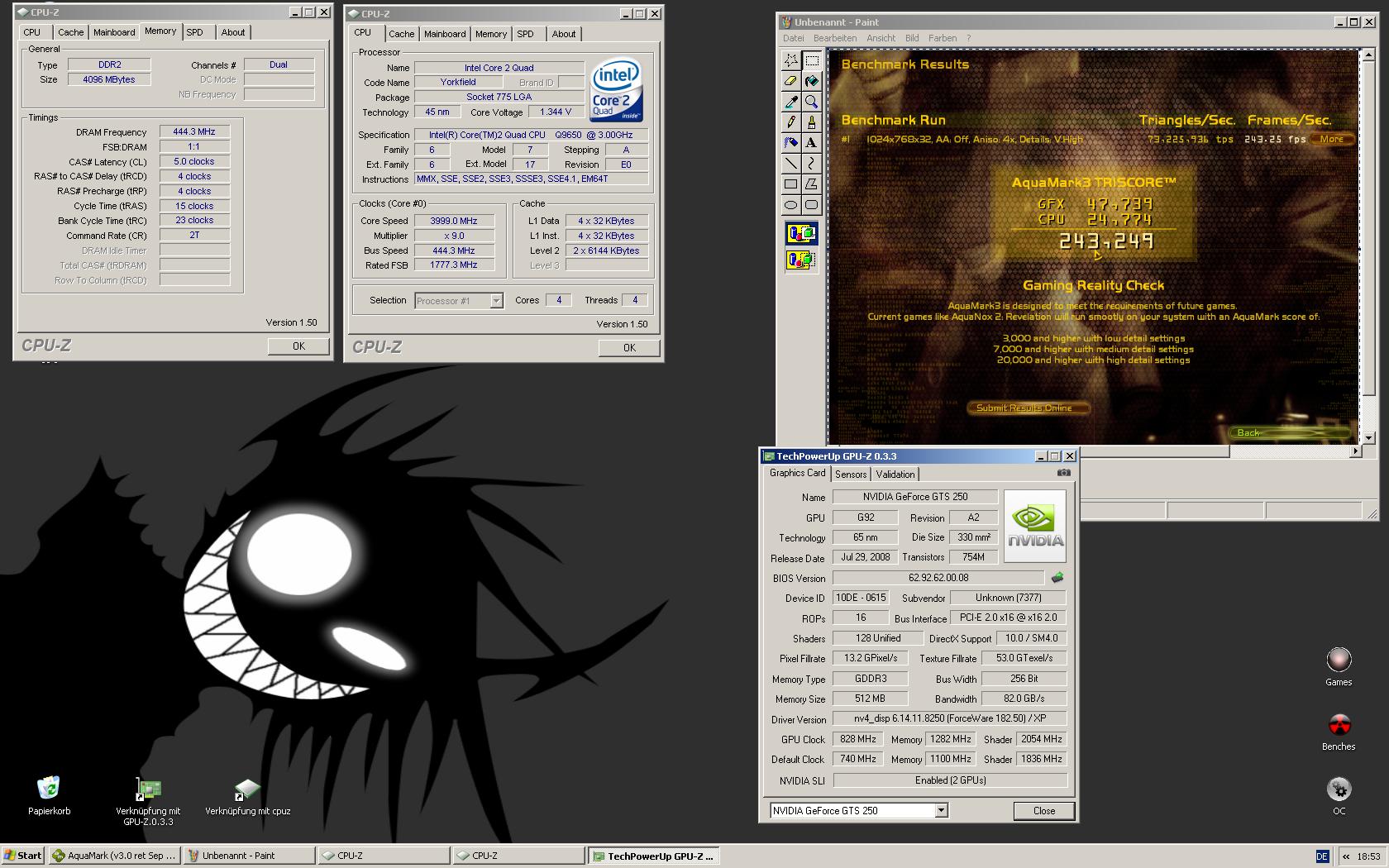Open Paint's Bearbeiten menu
This screenshot has width=1389, height=868.
(x=835, y=38)
